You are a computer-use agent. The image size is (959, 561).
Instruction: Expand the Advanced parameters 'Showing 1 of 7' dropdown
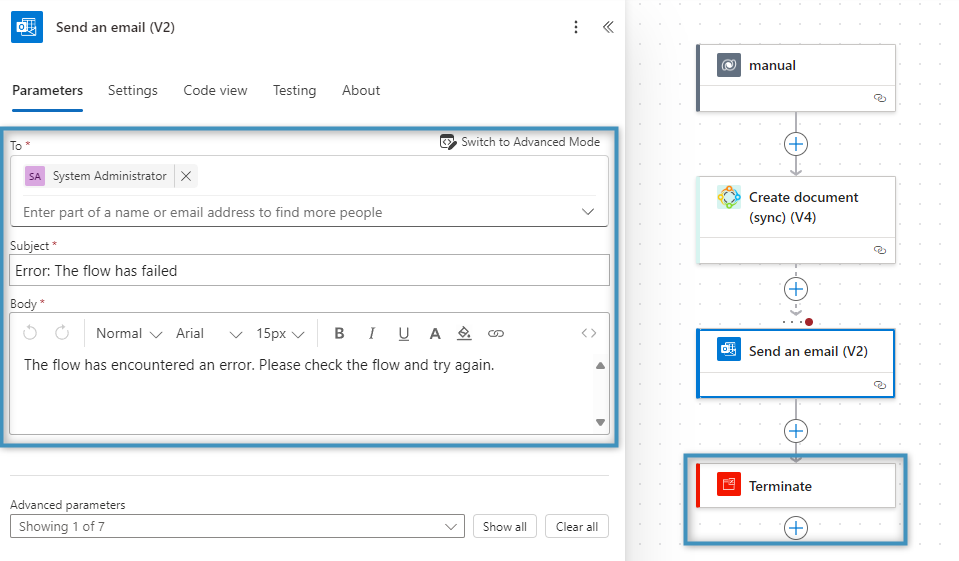[237, 527]
